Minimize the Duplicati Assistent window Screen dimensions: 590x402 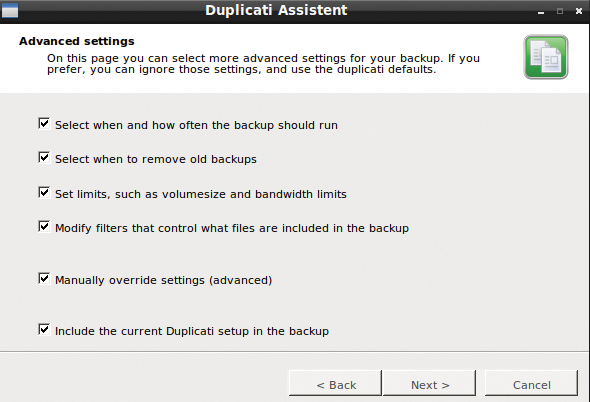(541, 12)
